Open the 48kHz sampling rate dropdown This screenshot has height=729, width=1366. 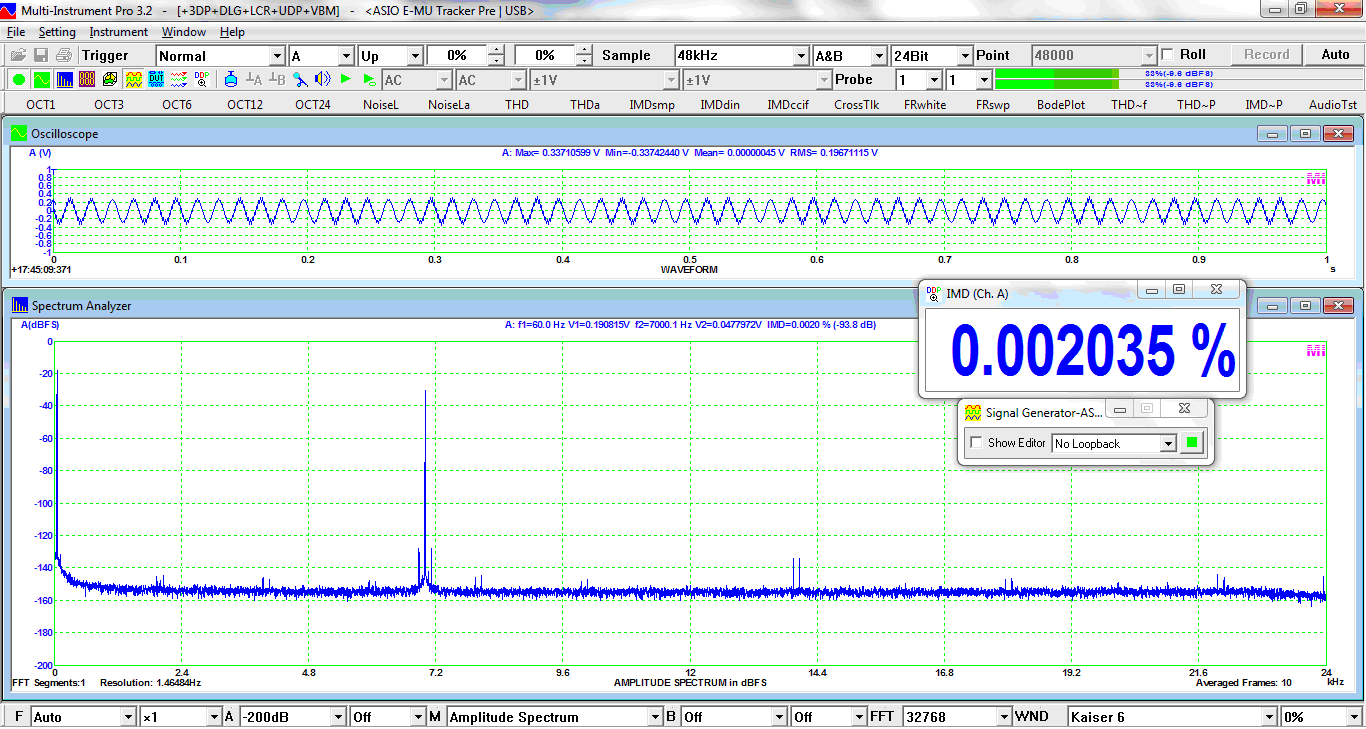click(x=741, y=56)
